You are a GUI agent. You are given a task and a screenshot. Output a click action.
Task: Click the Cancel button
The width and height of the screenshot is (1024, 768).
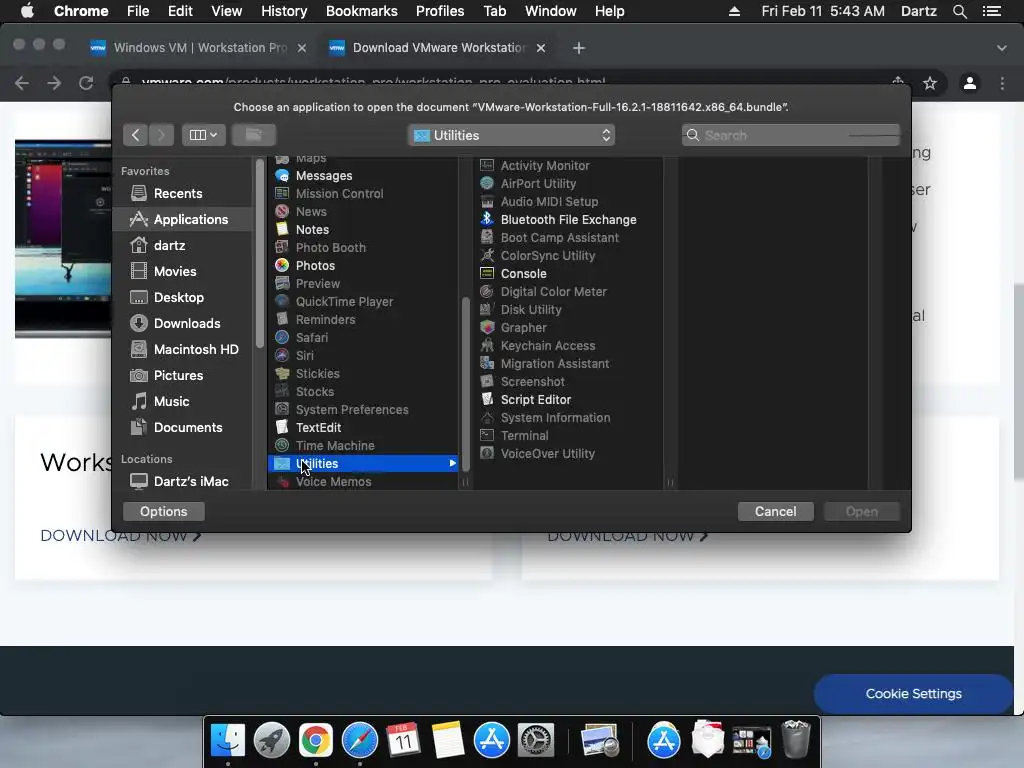pos(775,511)
